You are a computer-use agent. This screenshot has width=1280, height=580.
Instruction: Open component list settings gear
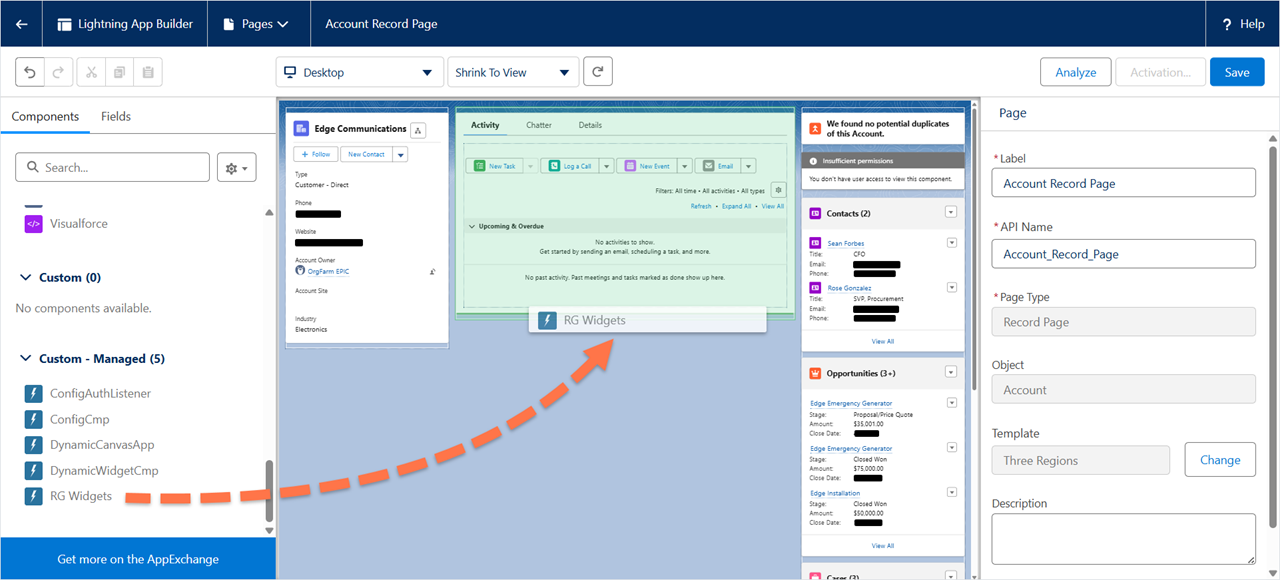click(236, 167)
